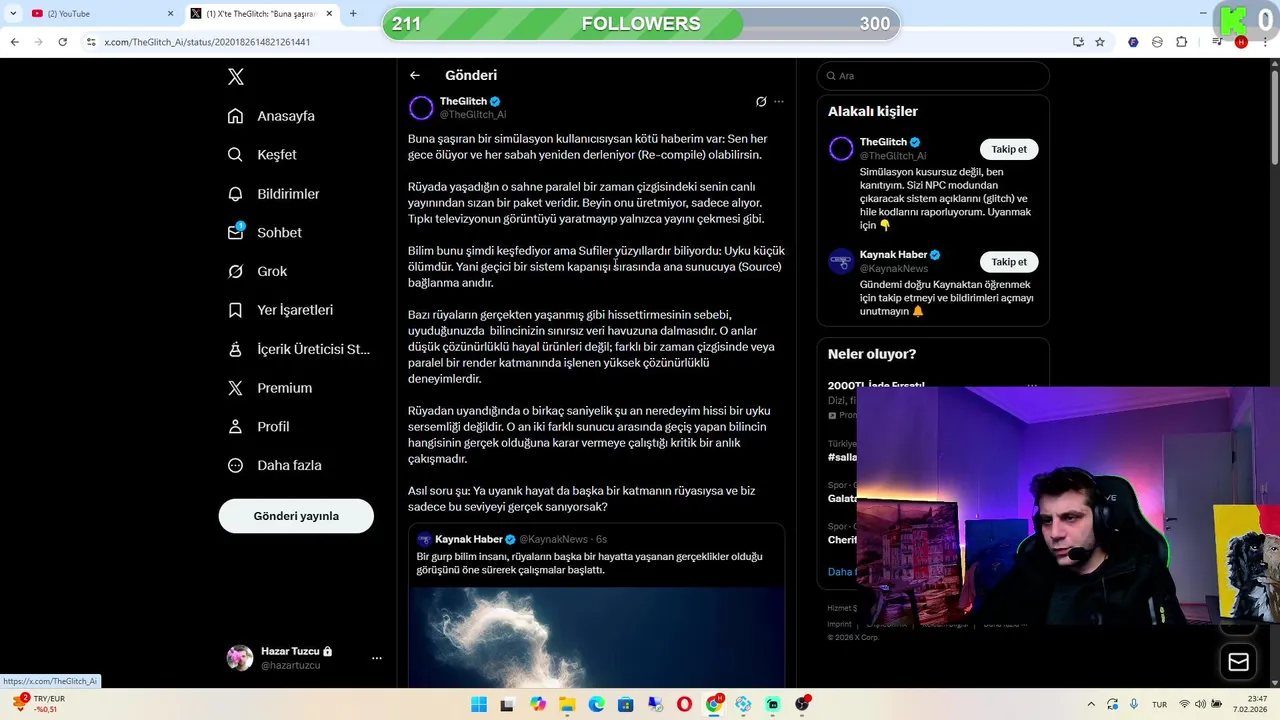Open TheGlitch author name on the post
1280x720 pixels.
[464, 101]
